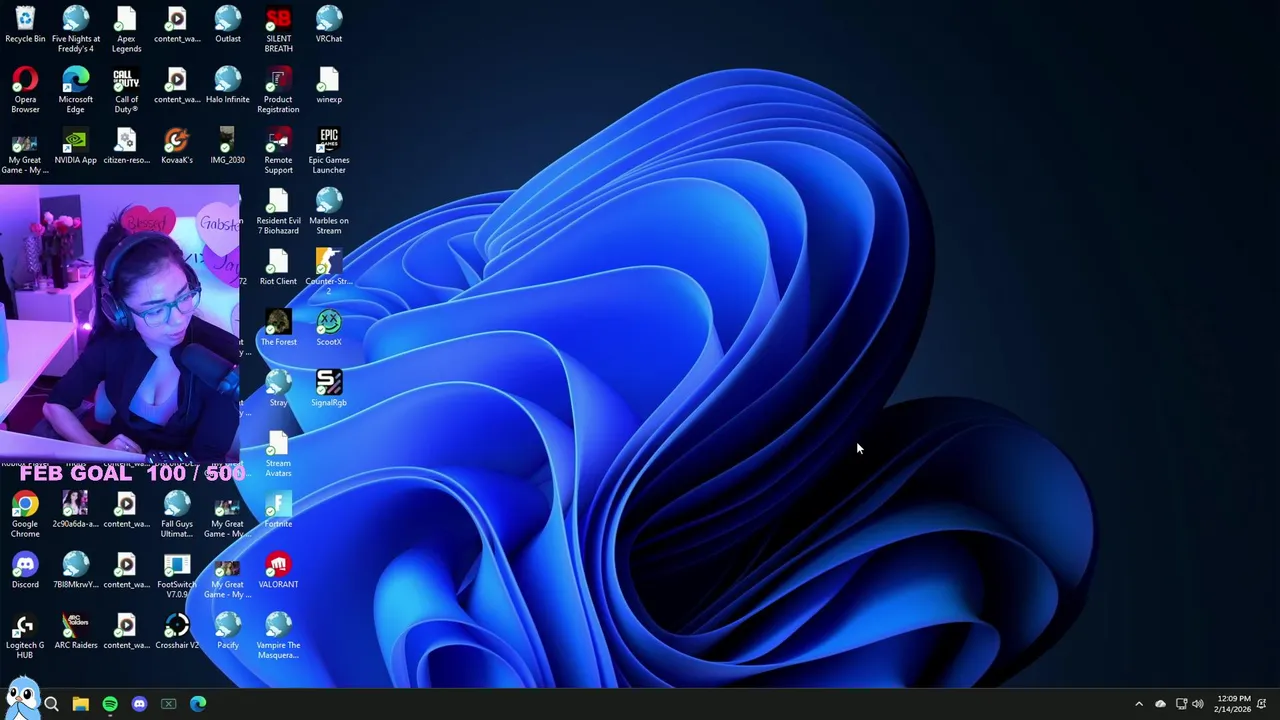Select the 2c90a6da-a... image file
The width and height of the screenshot is (1280, 720).
pyautogui.click(x=76, y=510)
